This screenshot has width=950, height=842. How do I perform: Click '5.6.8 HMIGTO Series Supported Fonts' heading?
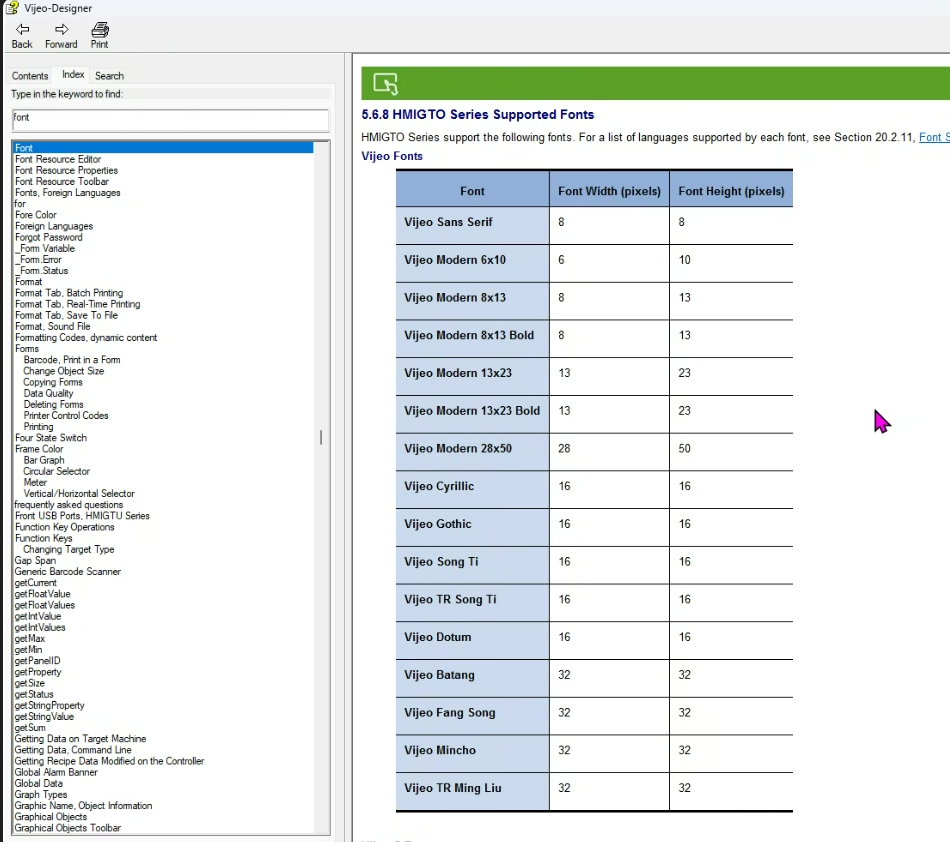477,114
